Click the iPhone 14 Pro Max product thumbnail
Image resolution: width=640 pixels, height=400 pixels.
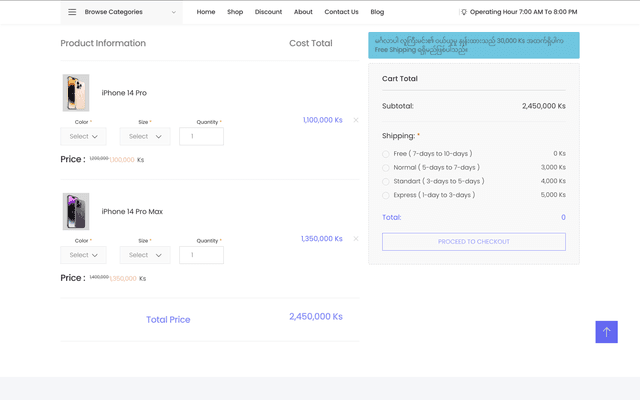click(x=76, y=211)
